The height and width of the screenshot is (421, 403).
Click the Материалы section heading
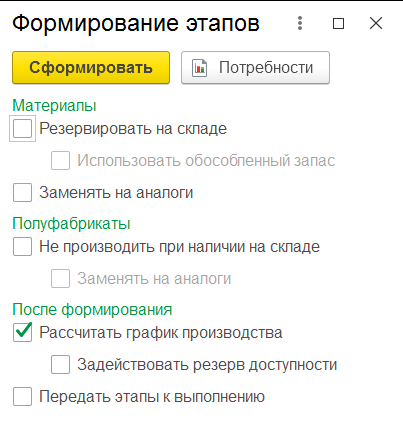(x=54, y=106)
